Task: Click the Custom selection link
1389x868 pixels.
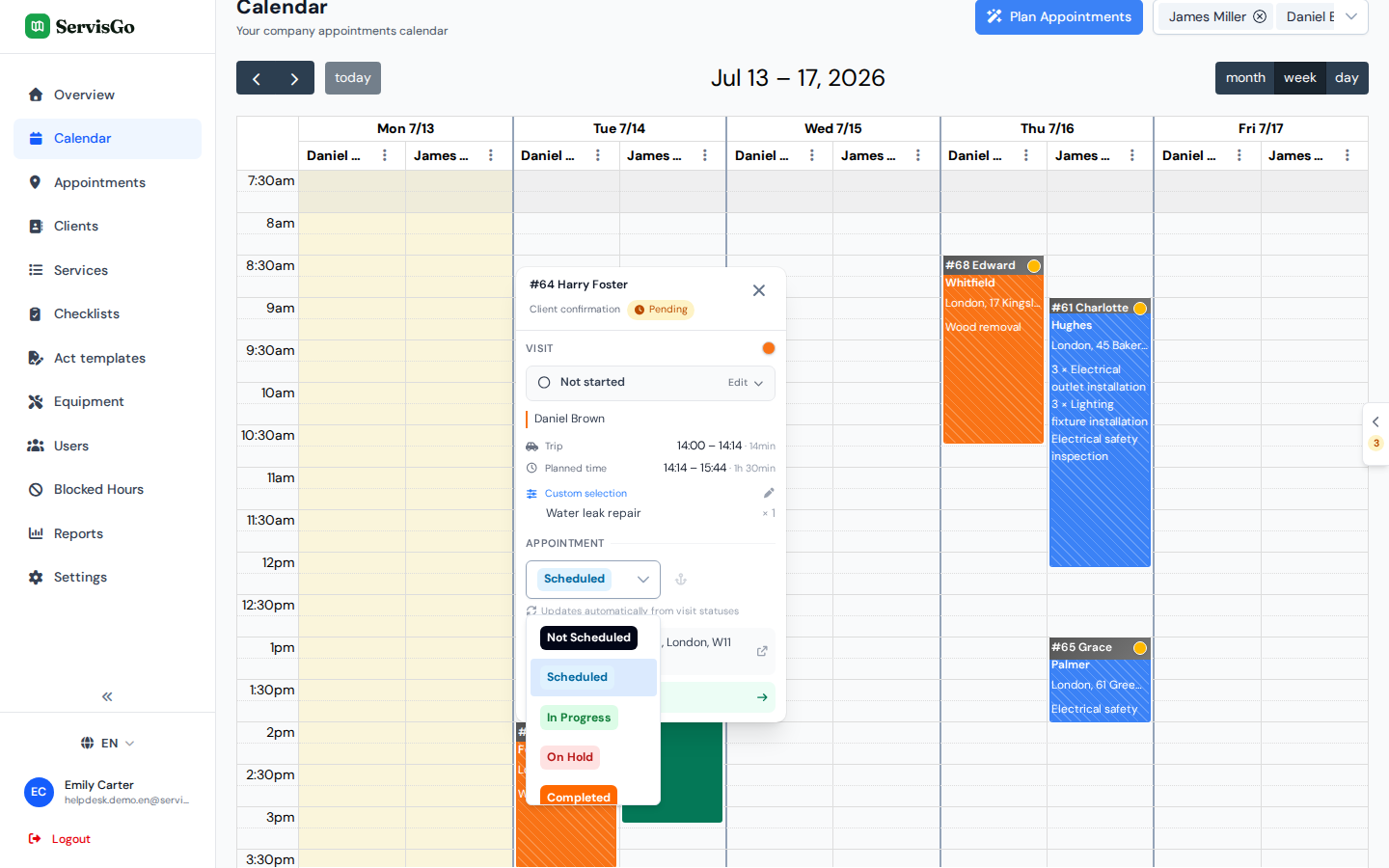Action: [586, 494]
